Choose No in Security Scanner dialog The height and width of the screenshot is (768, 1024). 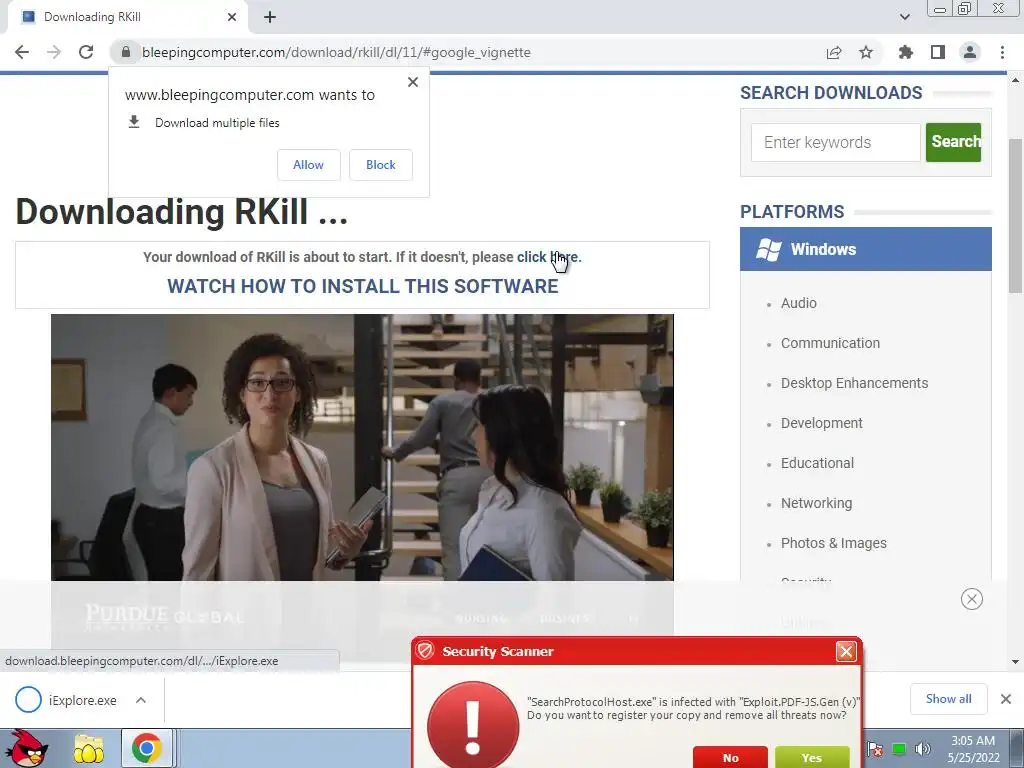[730, 757]
